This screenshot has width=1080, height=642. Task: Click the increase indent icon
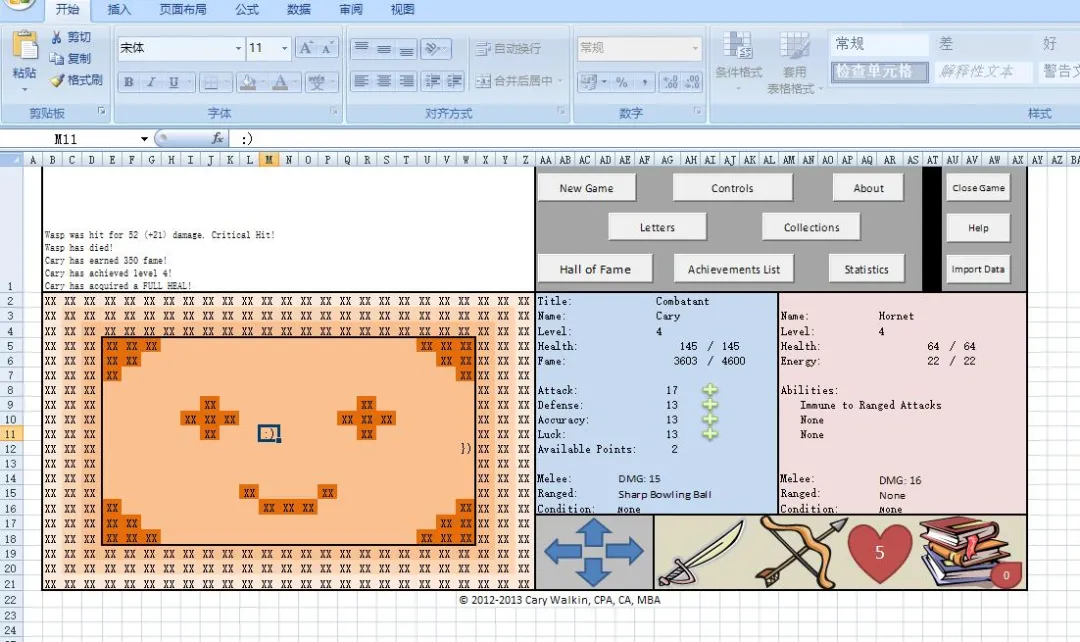(x=454, y=81)
